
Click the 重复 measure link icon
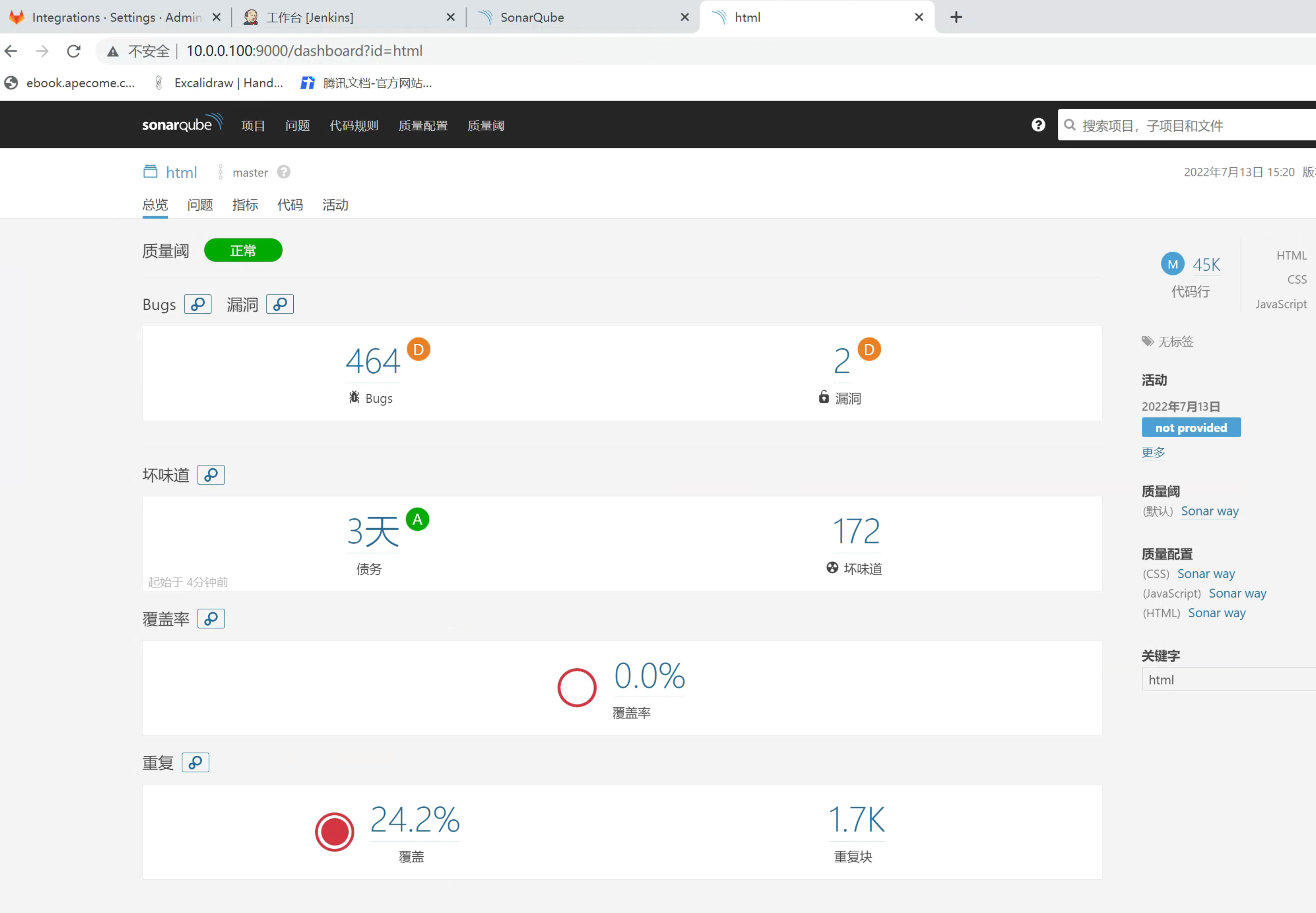(195, 762)
